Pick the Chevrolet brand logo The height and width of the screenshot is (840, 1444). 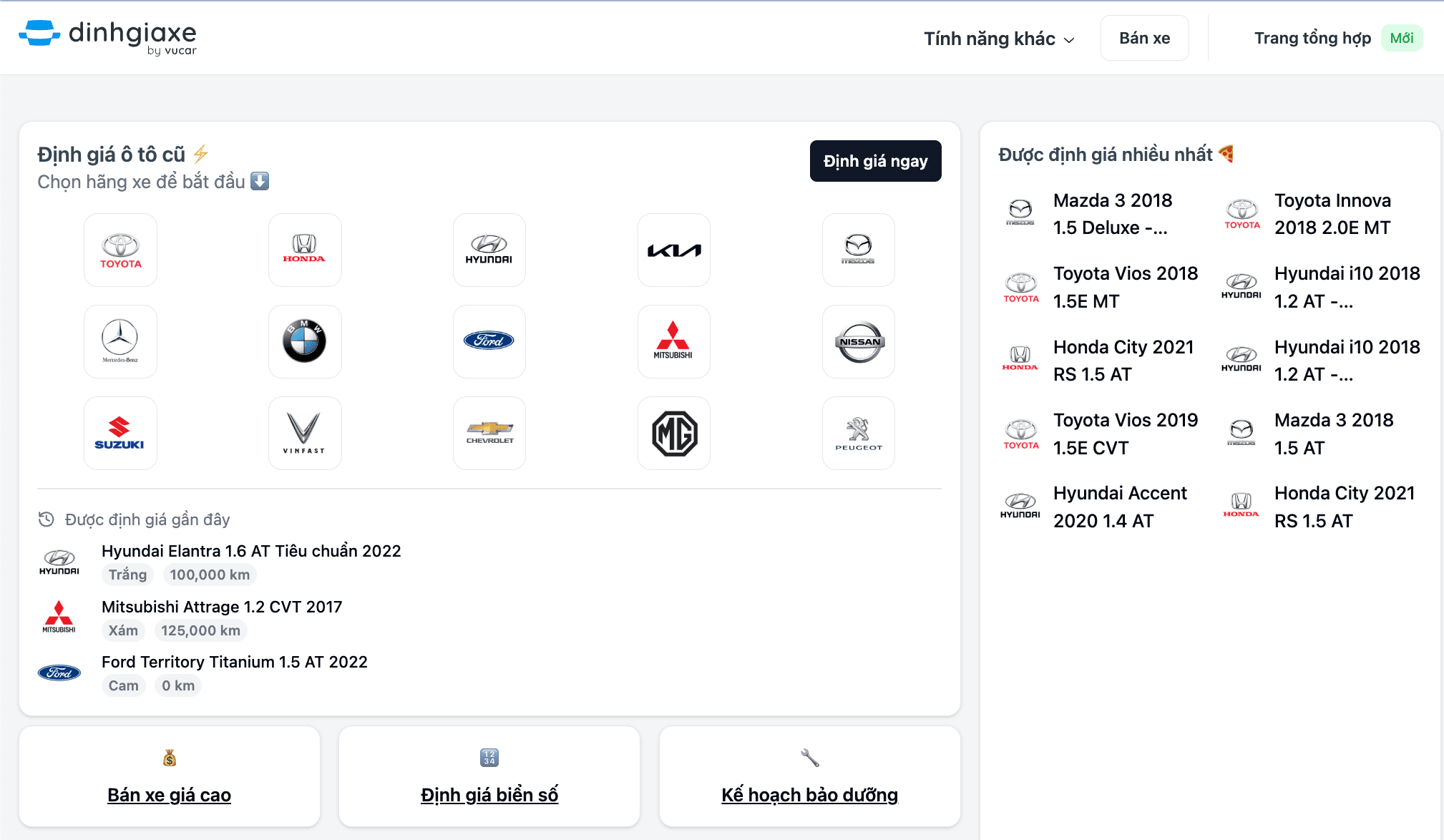point(489,434)
